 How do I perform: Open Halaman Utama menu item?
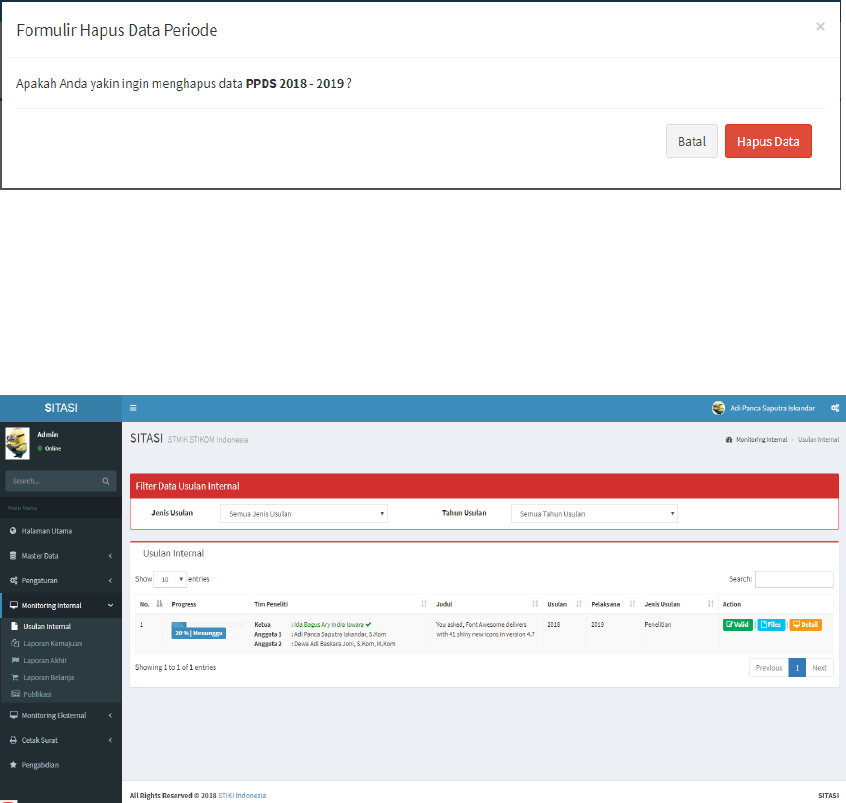(61, 531)
